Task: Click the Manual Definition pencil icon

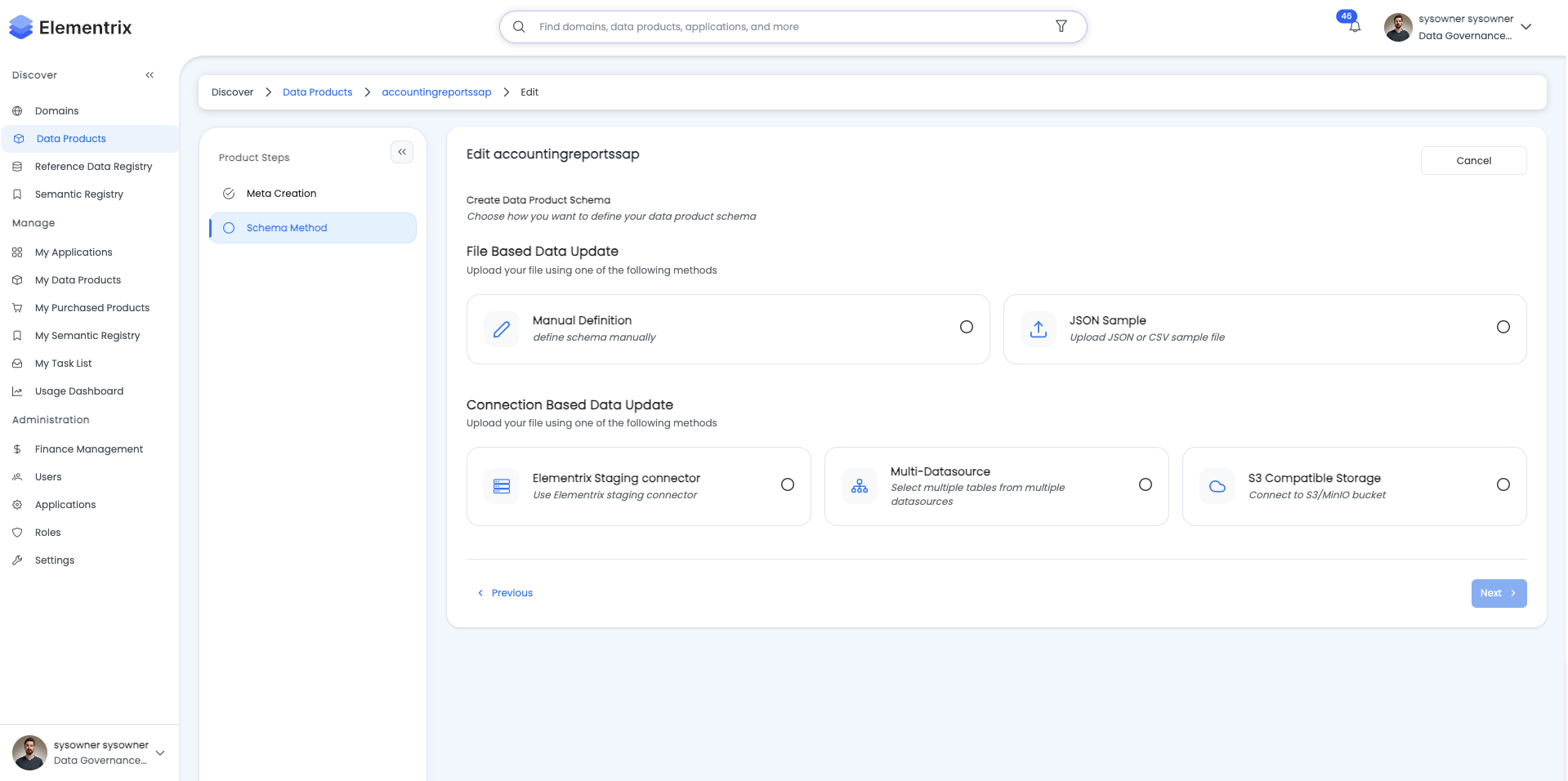Action: click(501, 328)
